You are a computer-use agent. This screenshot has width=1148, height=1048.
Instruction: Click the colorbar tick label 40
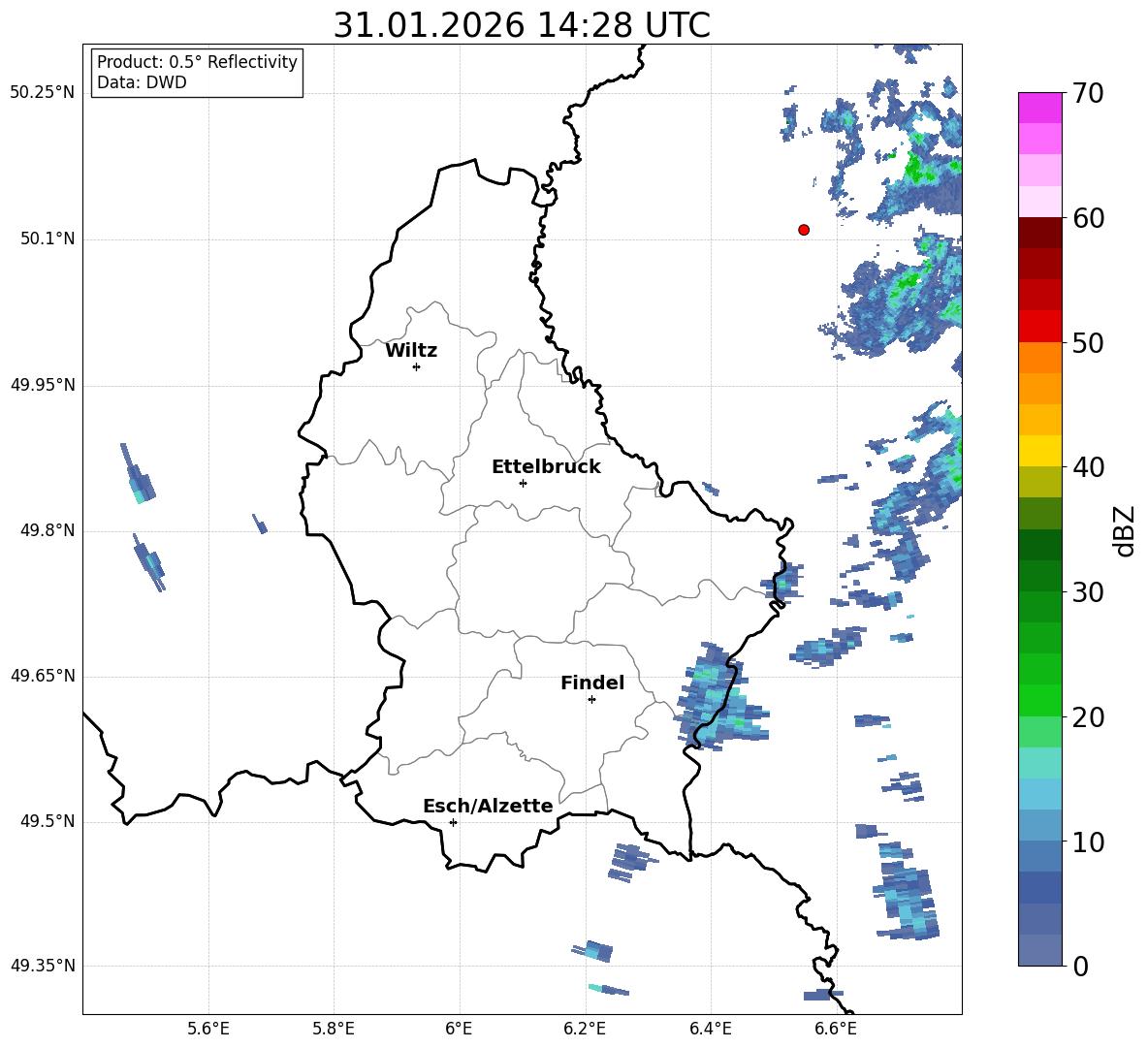pos(1088,467)
